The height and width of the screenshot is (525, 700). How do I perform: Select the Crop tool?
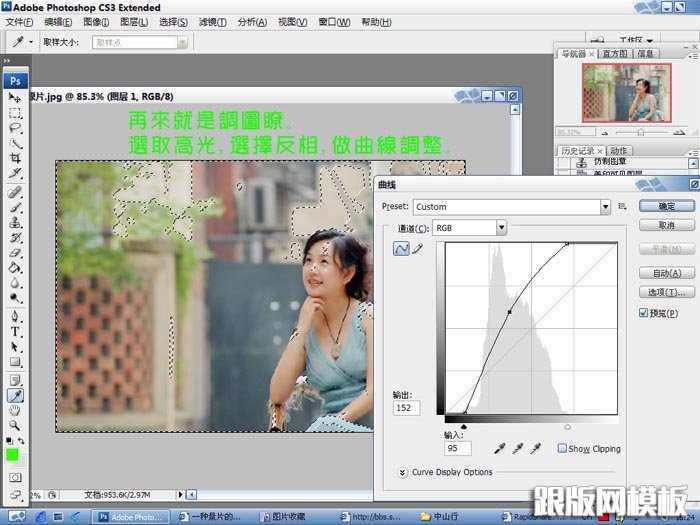(15, 158)
